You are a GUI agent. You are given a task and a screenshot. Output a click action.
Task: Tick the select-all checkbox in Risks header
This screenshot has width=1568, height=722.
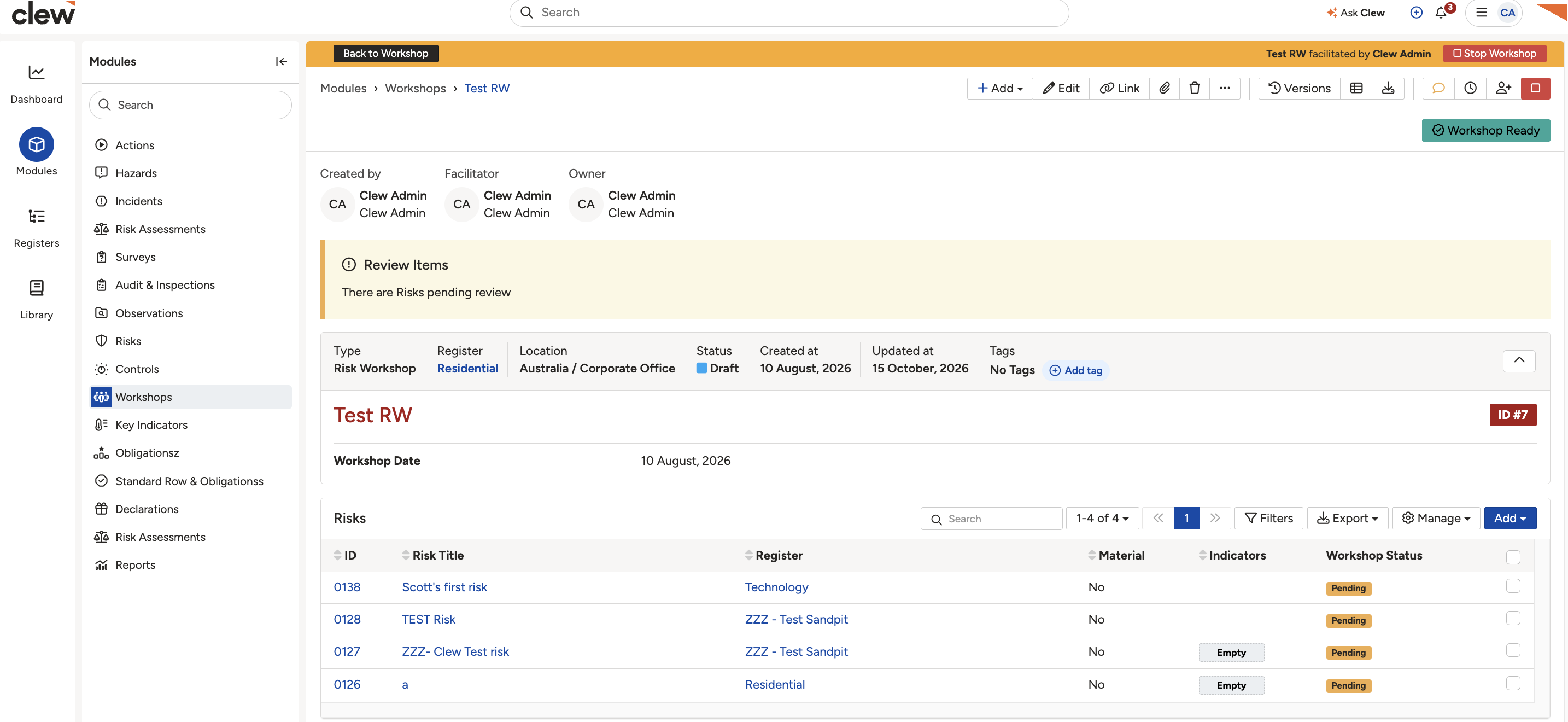click(1513, 557)
